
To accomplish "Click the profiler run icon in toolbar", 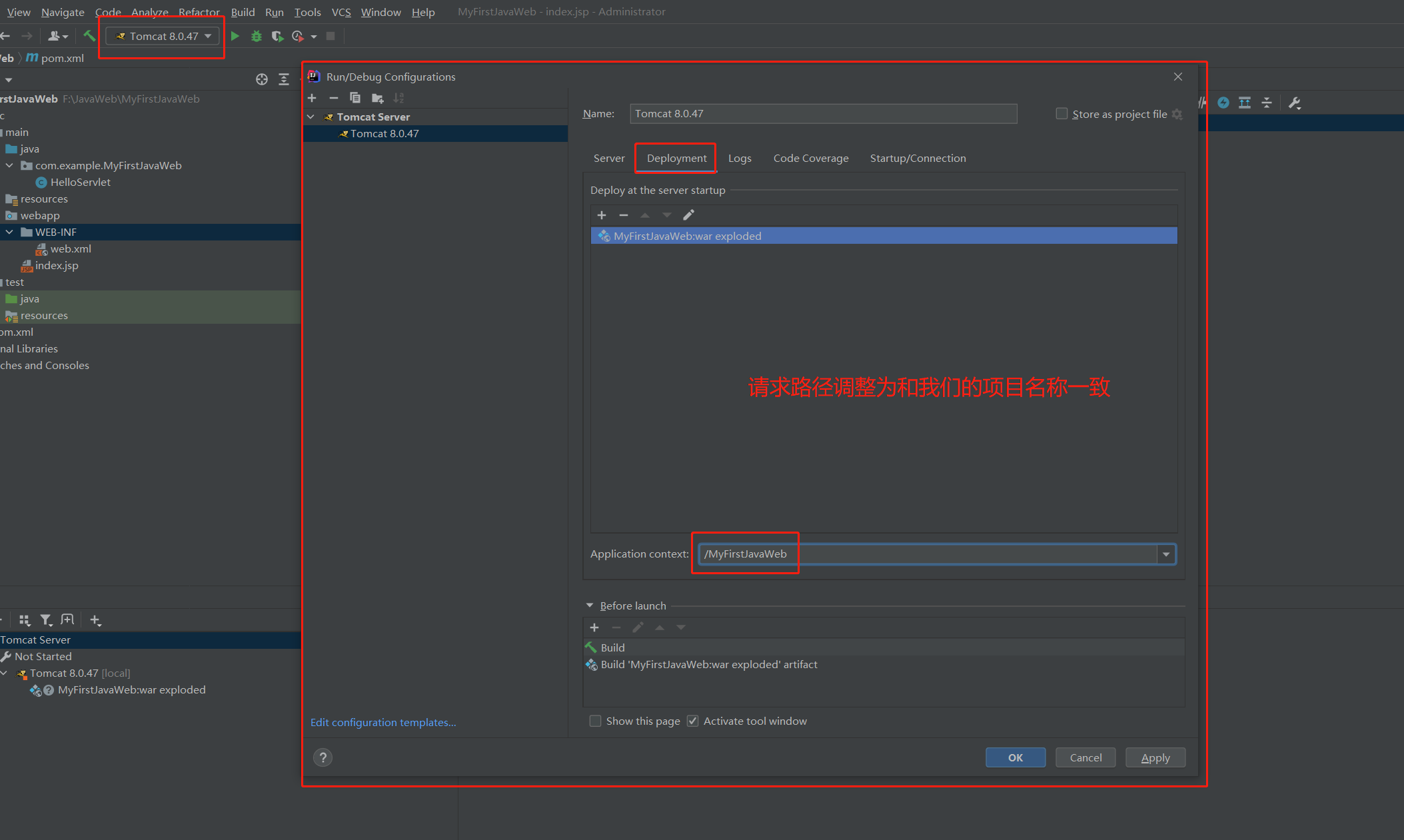I will [298, 36].
